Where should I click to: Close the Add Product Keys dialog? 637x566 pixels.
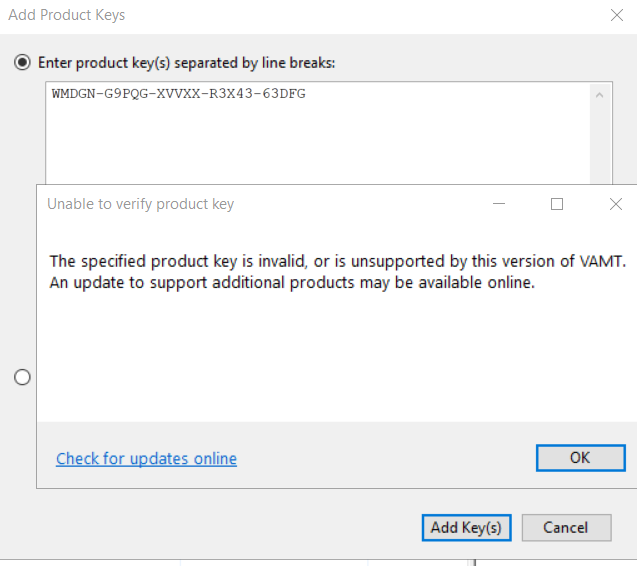[x=617, y=15]
